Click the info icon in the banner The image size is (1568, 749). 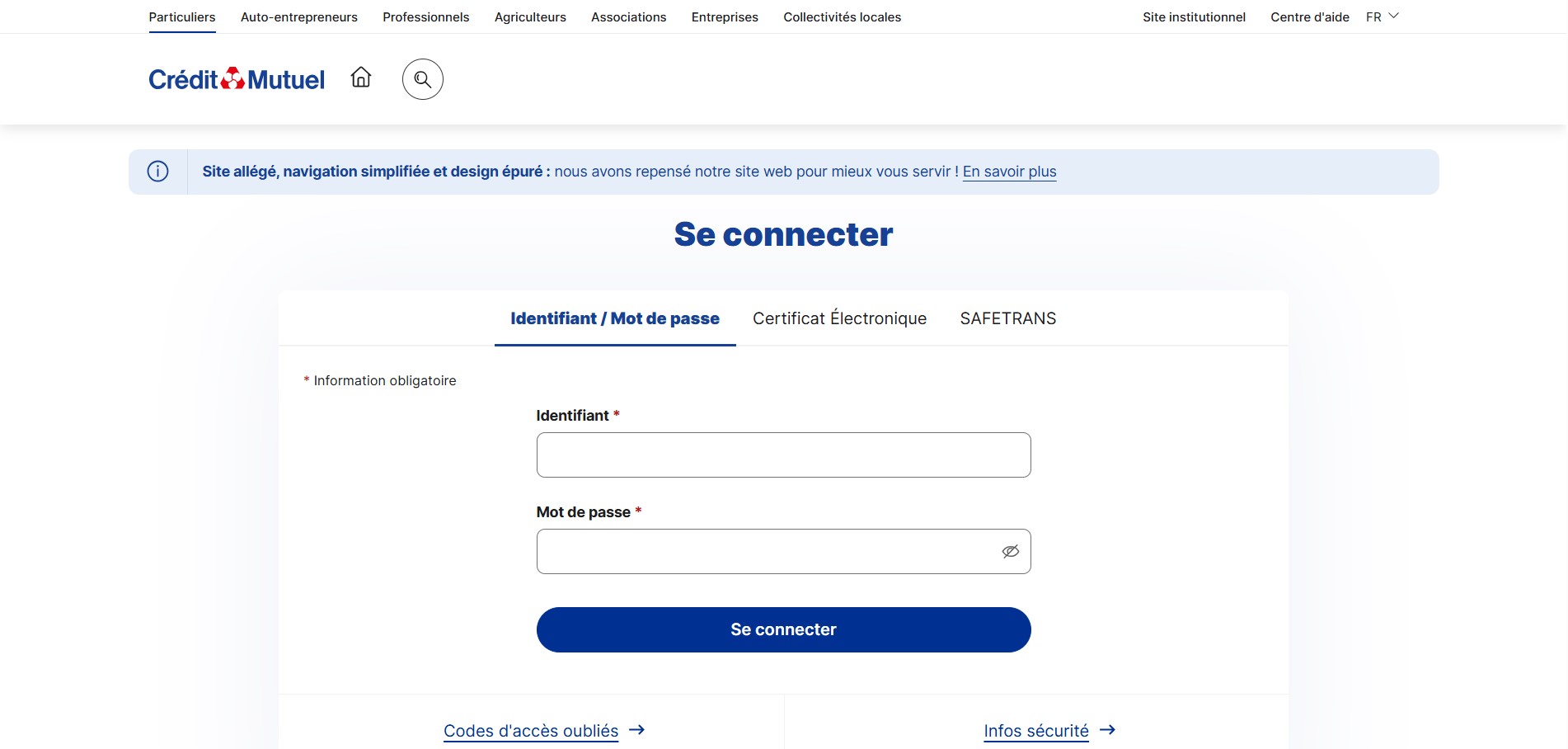157,172
